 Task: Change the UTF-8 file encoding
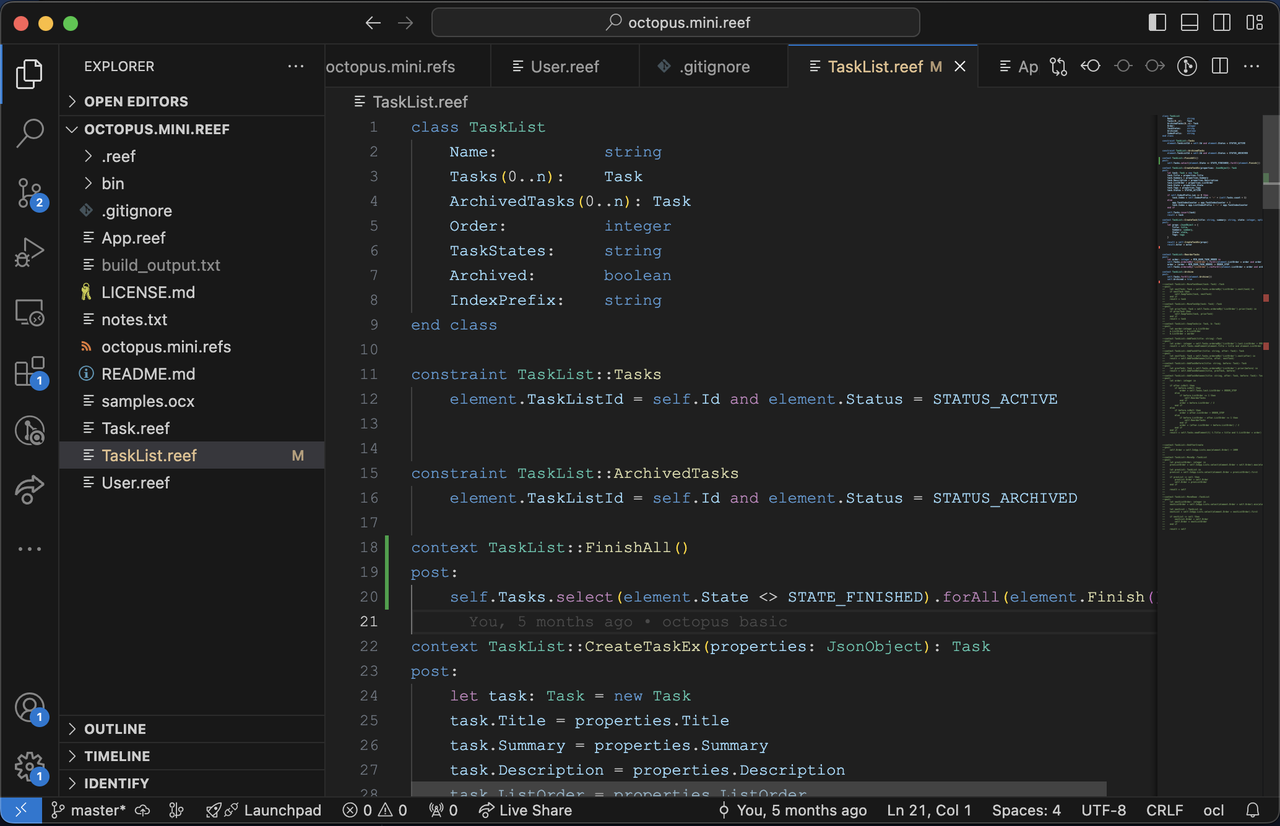click(x=1103, y=810)
